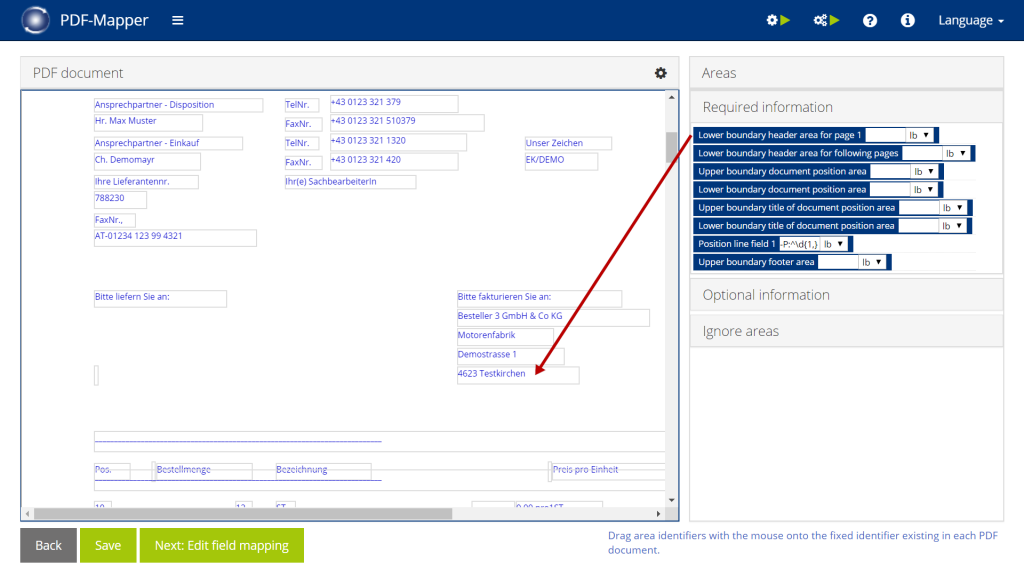The image size is (1024, 576).
Task: Open the Language dropdown menu
Action: click(970, 20)
